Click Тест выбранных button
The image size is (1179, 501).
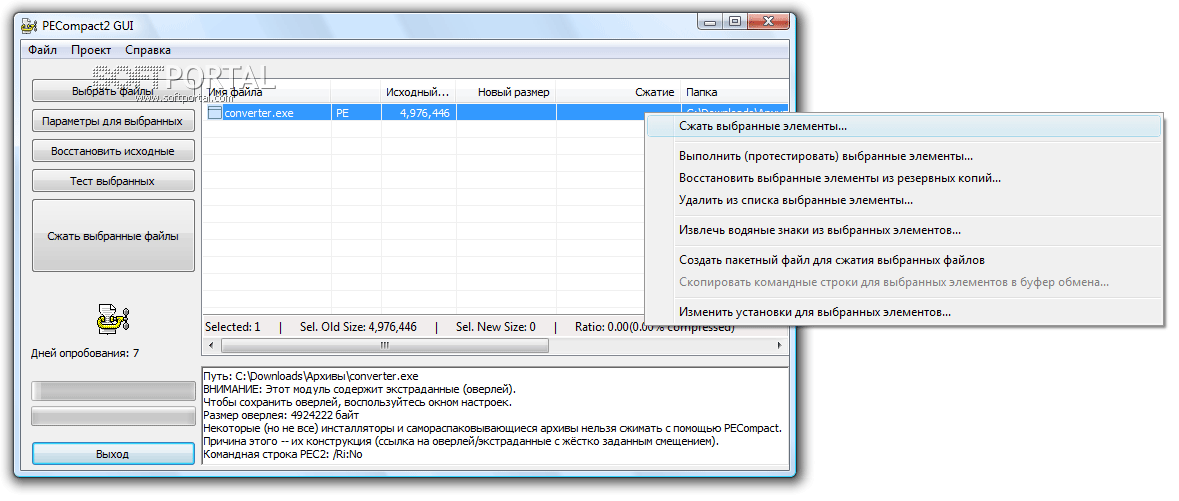[113, 181]
